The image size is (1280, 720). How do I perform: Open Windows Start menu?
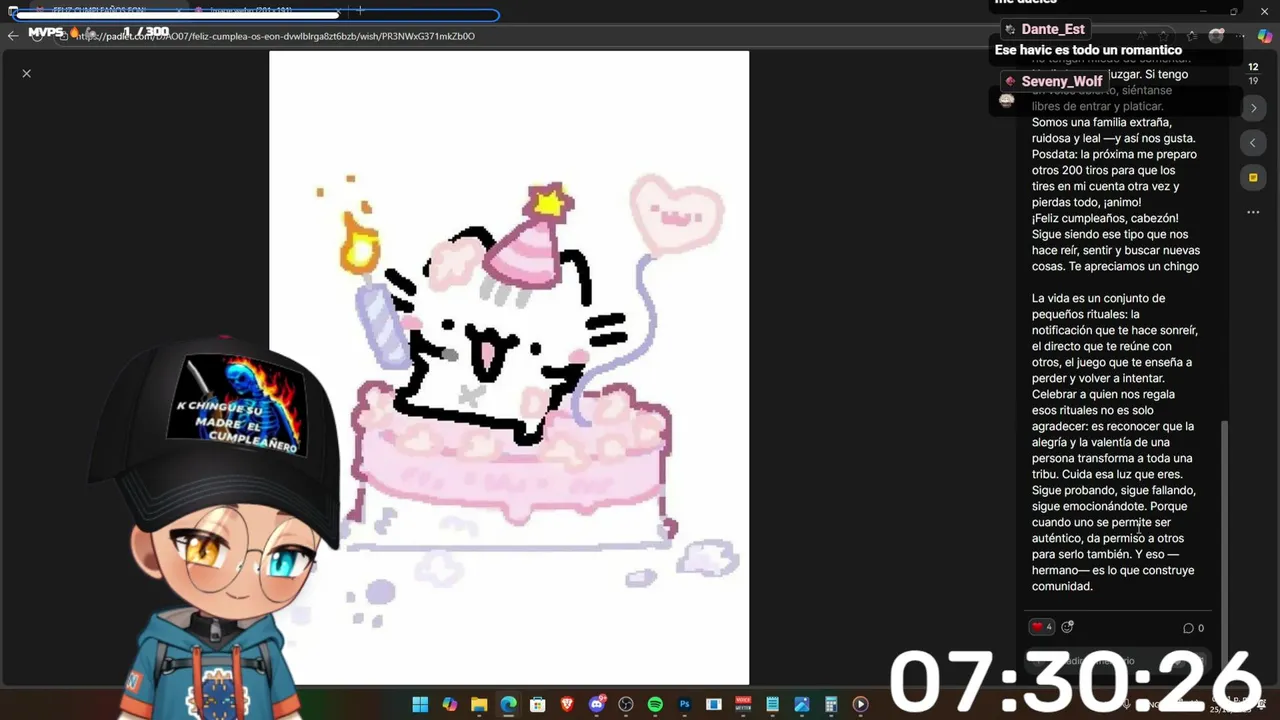[420, 704]
